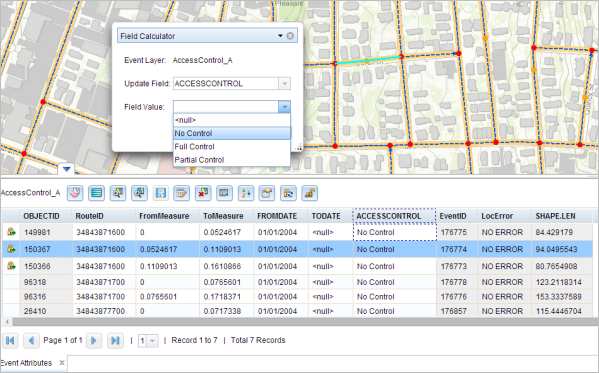Click the delete selected events red X icon
Image resolution: width=599 pixels, height=373 pixels.
tap(203, 193)
